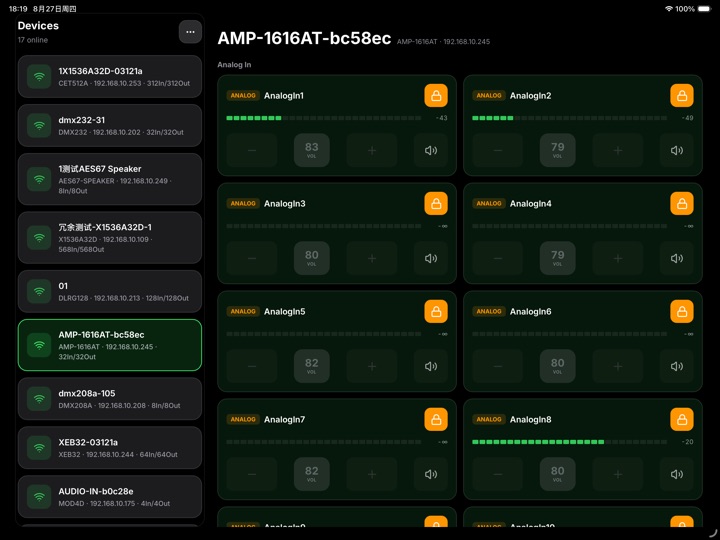The width and height of the screenshot is (720, 540).
Task: Decrease AnalogIn8 volume with minus button
Action: pyautogui.click(x=498, y=474)
